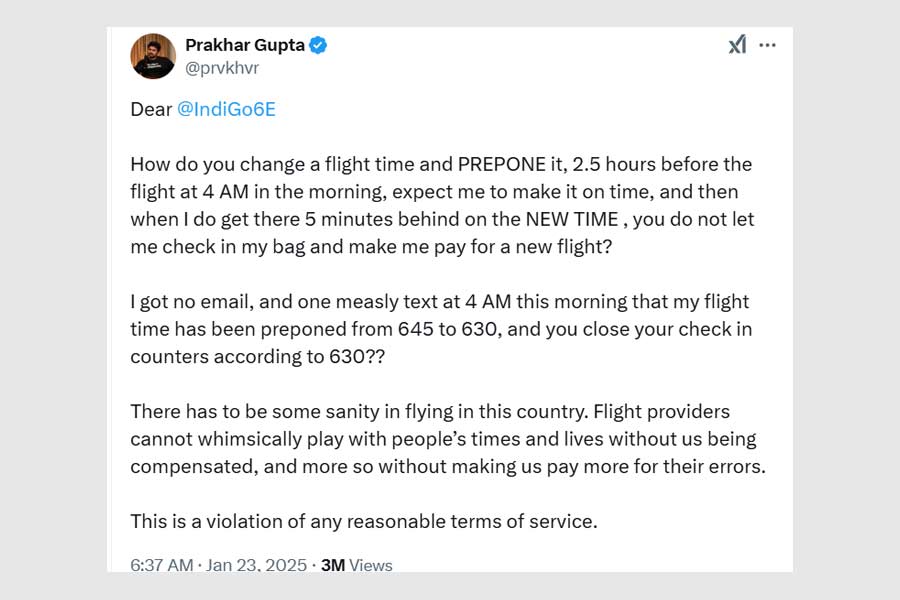900x600 pixels.
Task: Click the blue verified badge
Action: coord(318,45)
